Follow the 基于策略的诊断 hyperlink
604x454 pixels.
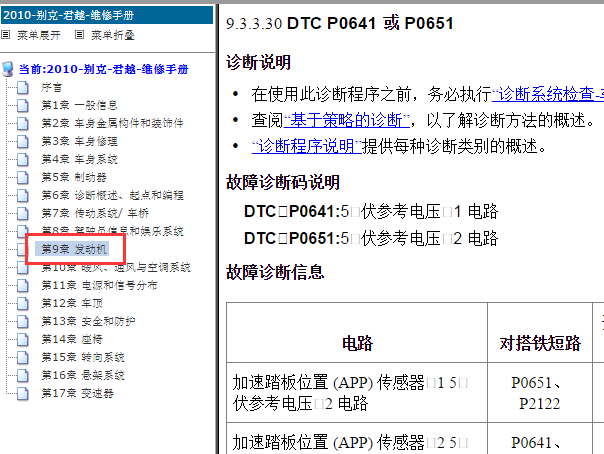point(347,121)
